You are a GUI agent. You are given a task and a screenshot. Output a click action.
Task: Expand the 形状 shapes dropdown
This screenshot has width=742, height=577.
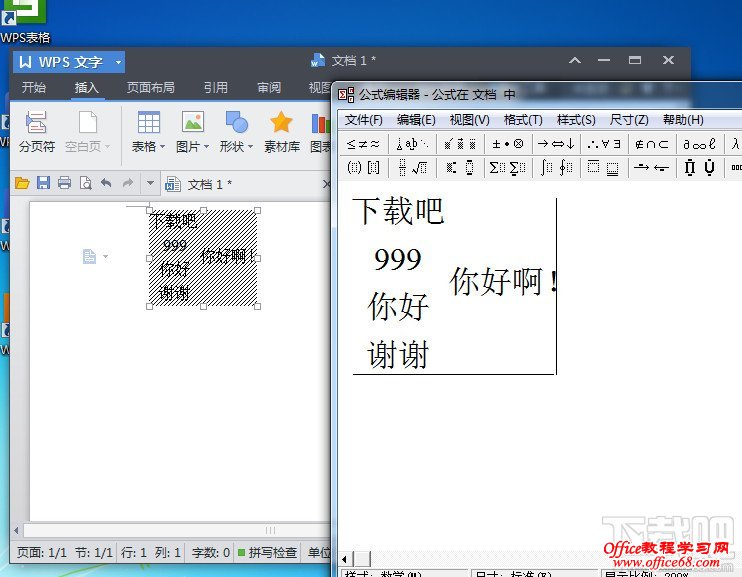tap(250, 147)
